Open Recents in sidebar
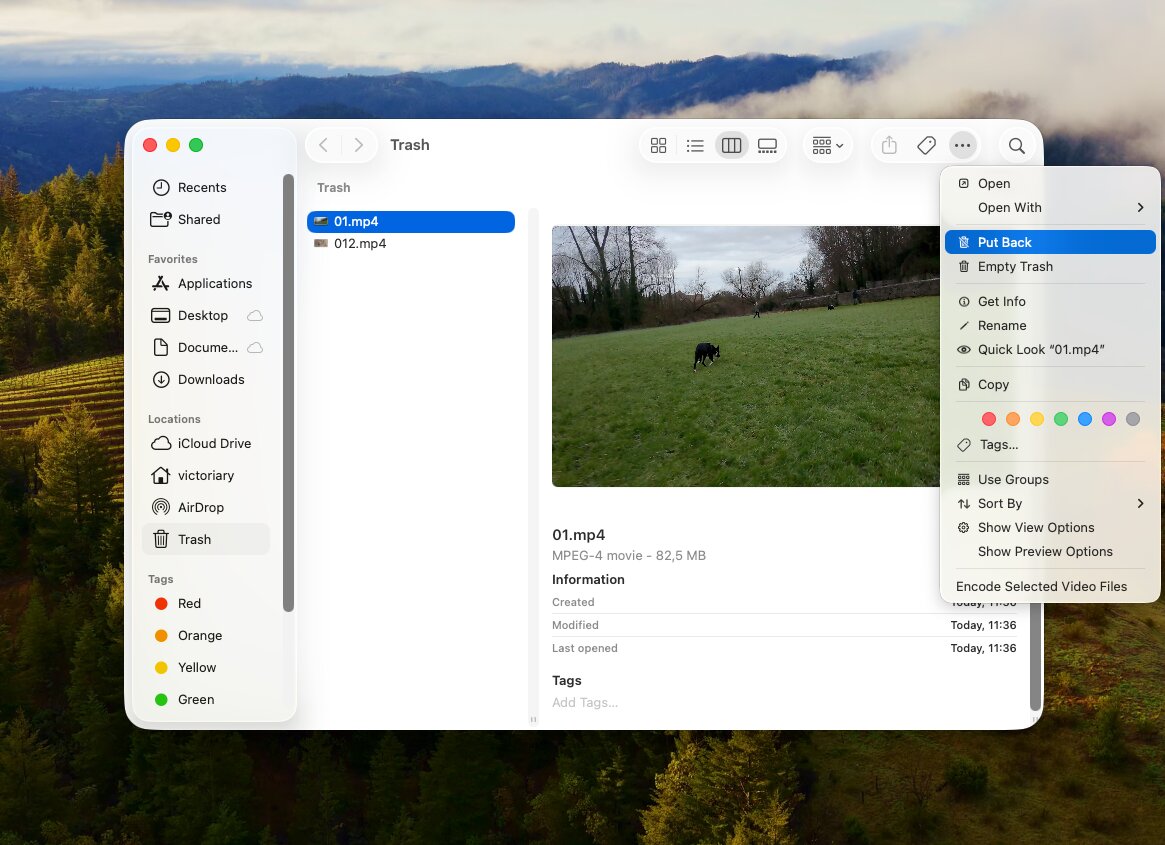Image resolution: width=1165 pixels, height=845 pixels. tap(205, 187)
